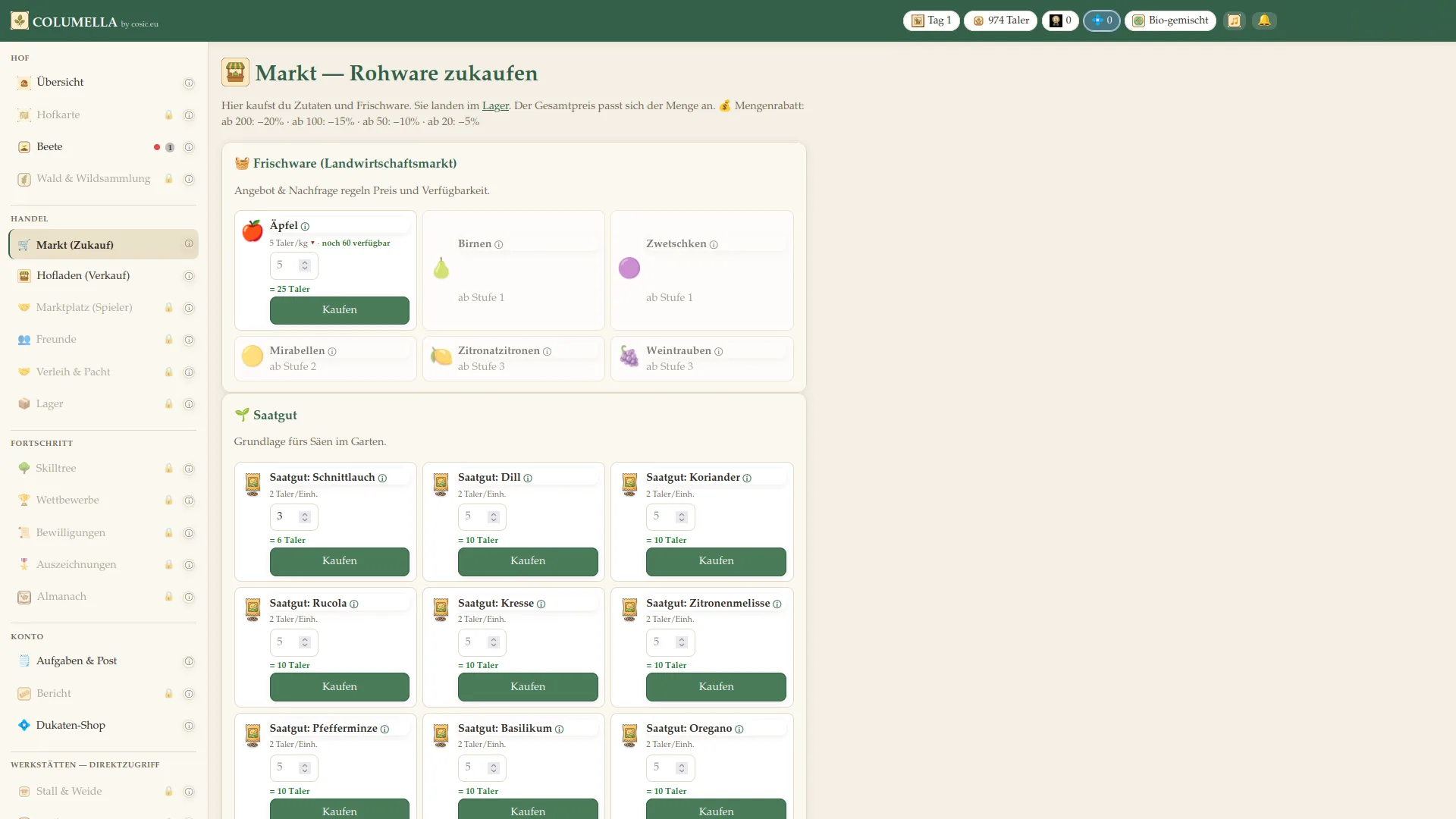This screenshot has width=1456, height=819.
Task: Select Markt (Zukauf) sidebar entry
Action: coord(104,244)
